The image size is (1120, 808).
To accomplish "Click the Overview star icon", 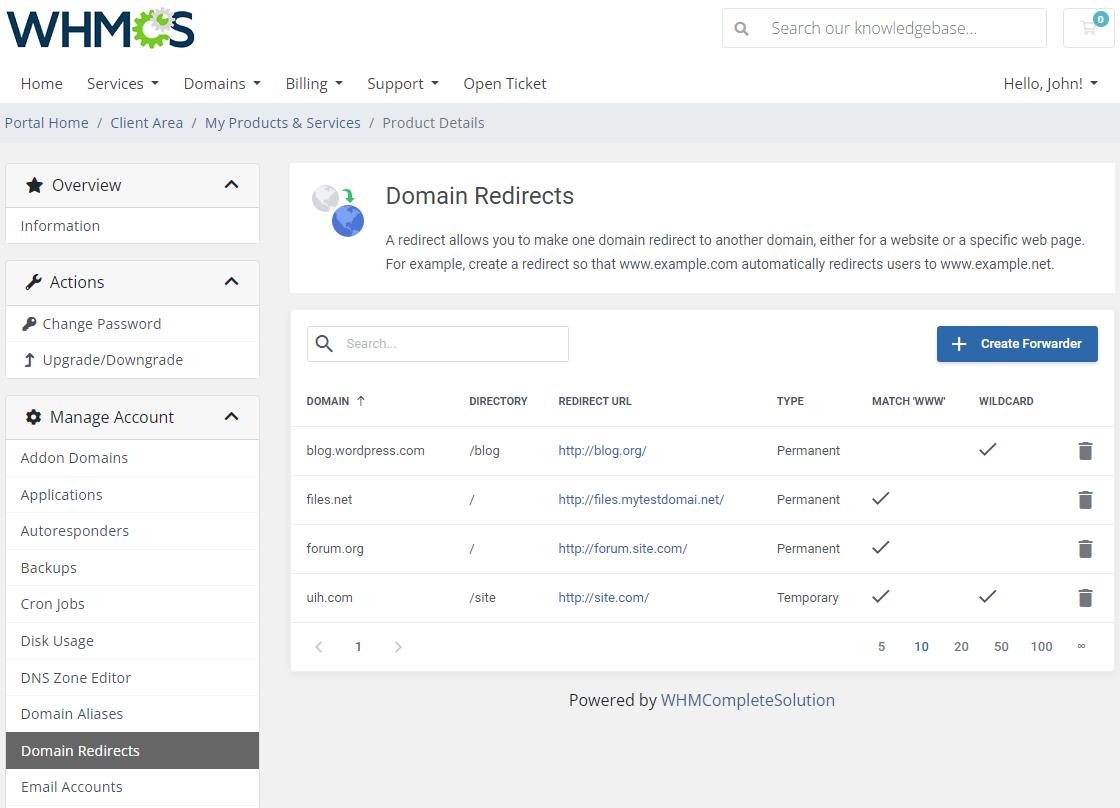I will pyautogui.click(x=34, y=185).
